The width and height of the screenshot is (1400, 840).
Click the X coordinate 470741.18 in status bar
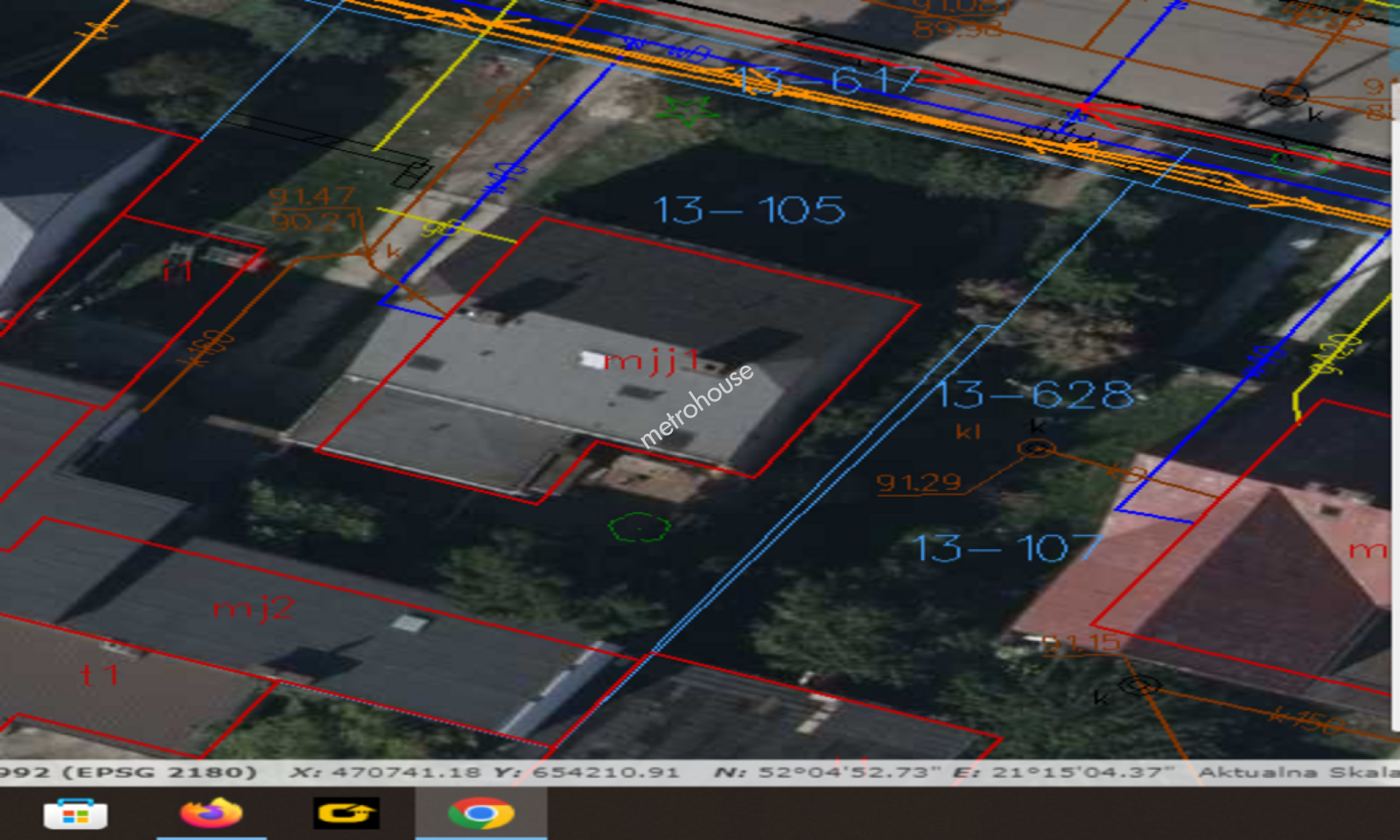[386, 772]
